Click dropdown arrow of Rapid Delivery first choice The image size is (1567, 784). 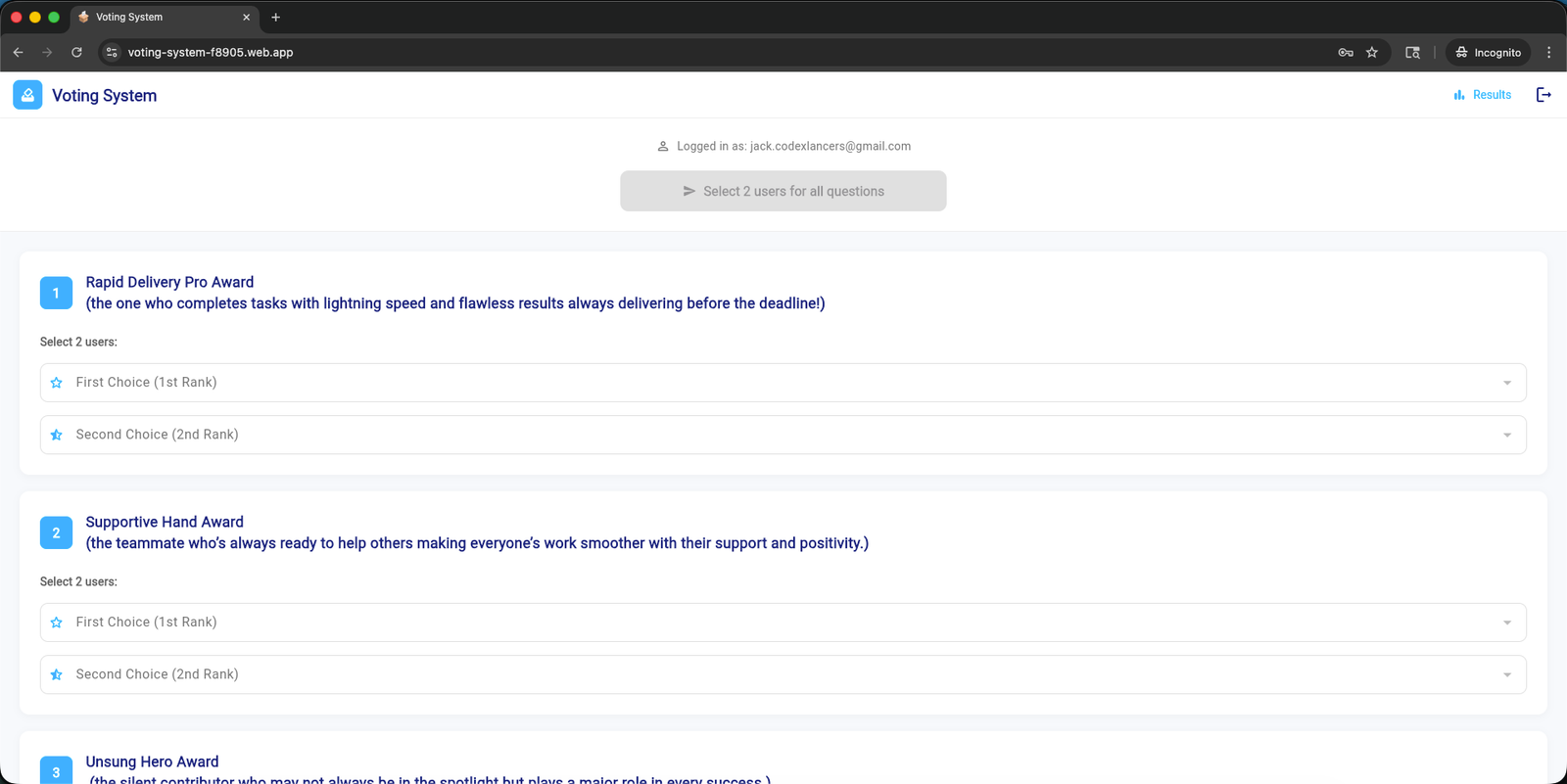click(x=1507, y=383)
